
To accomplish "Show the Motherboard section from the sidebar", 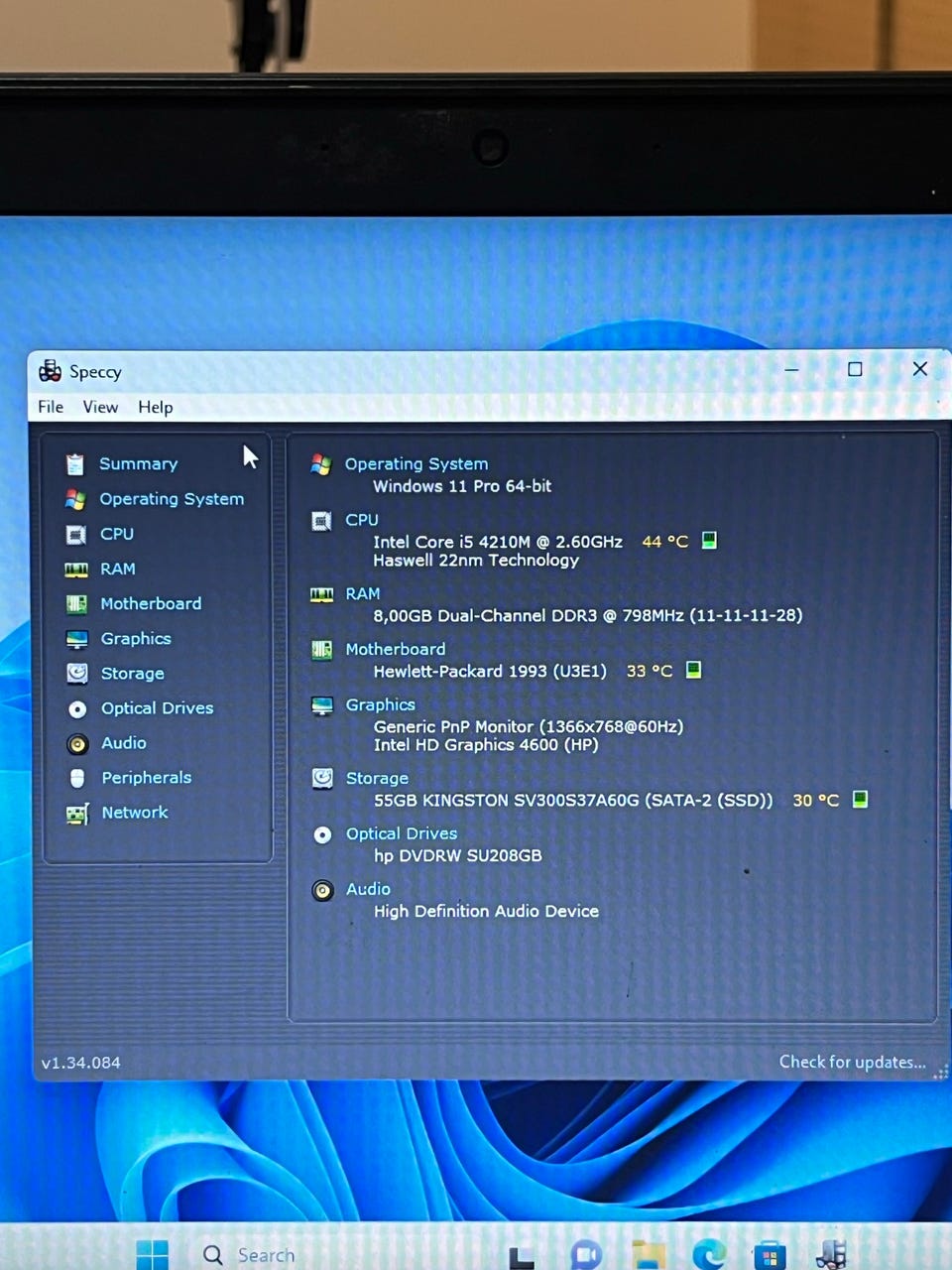I will click(x=151, y=603).
